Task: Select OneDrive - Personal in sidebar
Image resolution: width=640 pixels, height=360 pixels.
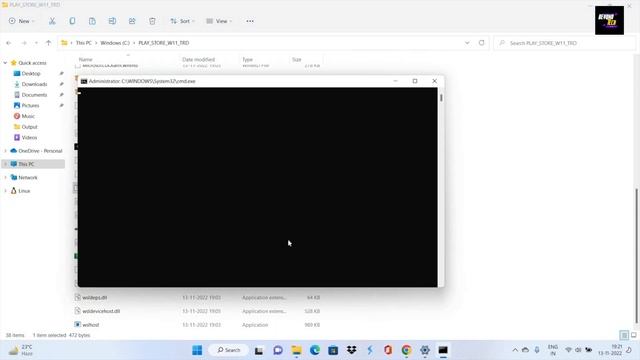Action: (x=40, y=151)
